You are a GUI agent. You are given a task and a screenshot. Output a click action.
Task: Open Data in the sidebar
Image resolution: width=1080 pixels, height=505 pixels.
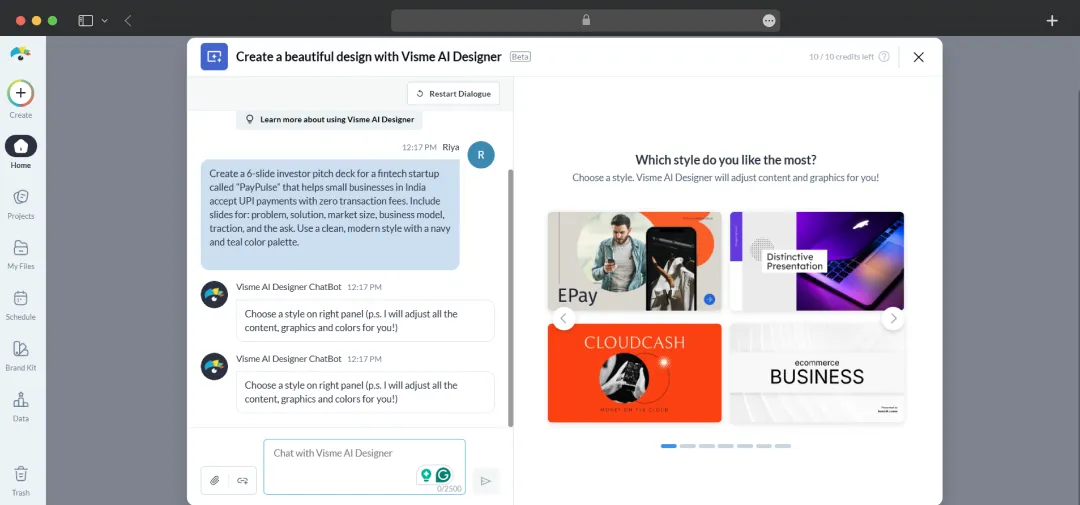coord(21,406)
